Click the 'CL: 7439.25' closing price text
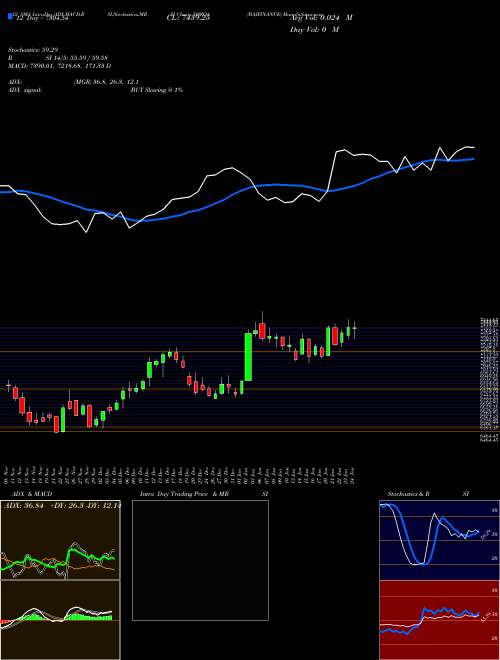This screenshot has height=660, width=500. click(188, 18)
